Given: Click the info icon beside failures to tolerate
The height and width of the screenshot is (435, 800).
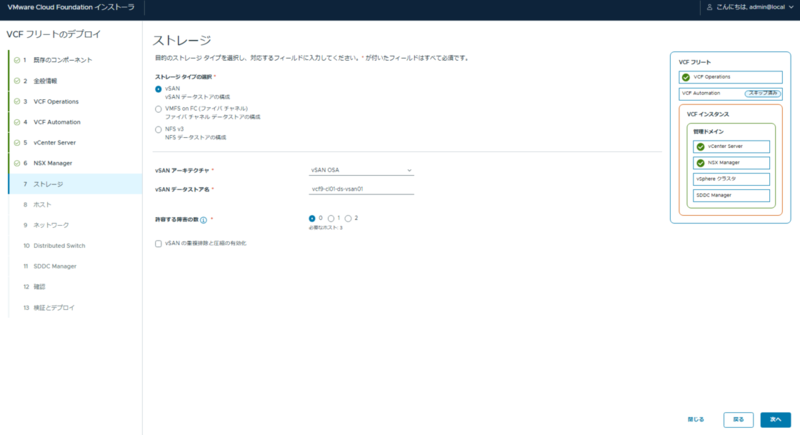Looking at the screenshot, I should coord(204,220).
